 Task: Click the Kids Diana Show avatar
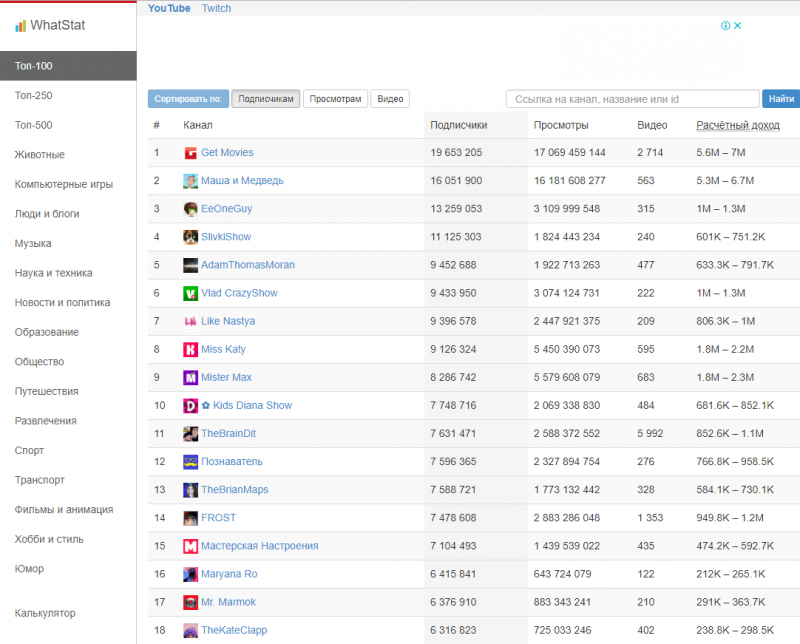pyautogui.click(x=190, y=406)
